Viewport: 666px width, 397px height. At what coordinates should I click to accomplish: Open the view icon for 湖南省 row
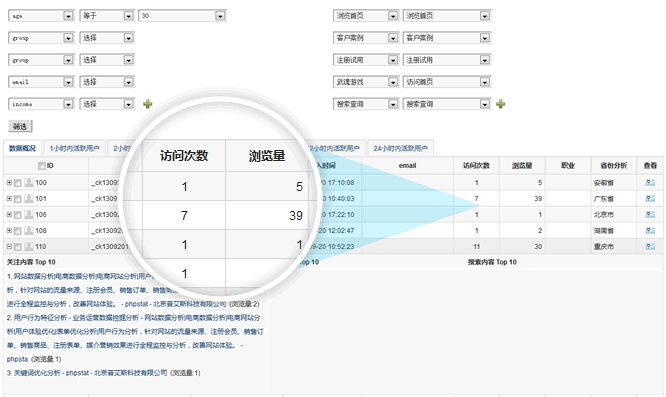click(x=650, y=231)
